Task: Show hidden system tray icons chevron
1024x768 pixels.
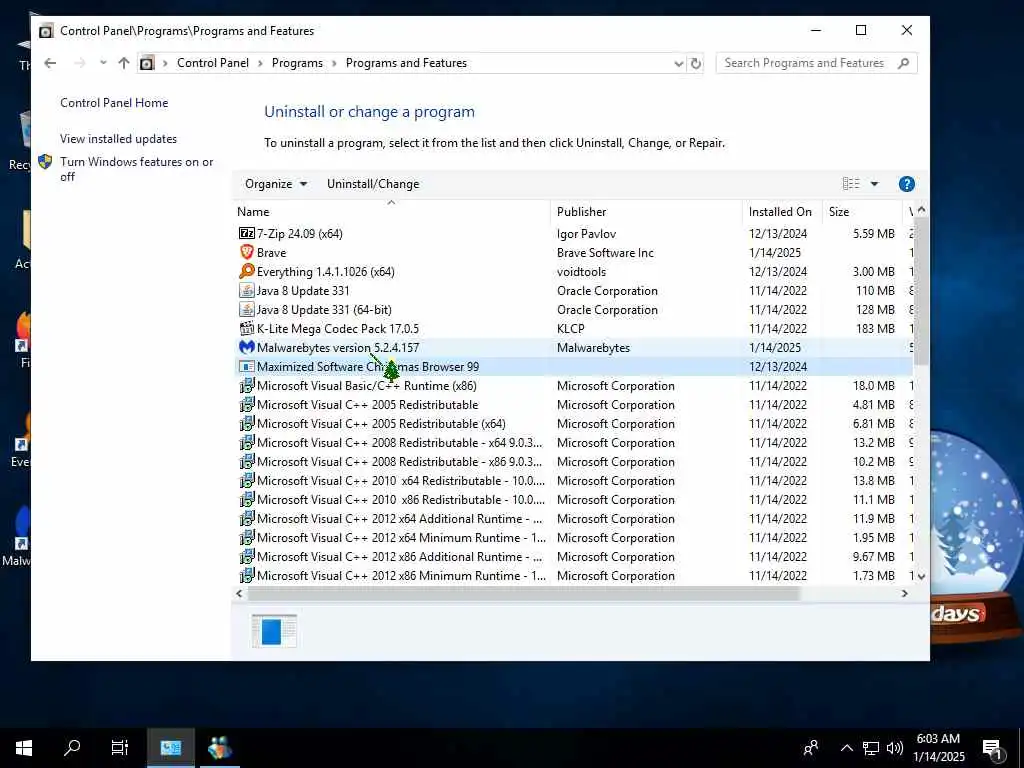Action: click(x=846, y=748)
